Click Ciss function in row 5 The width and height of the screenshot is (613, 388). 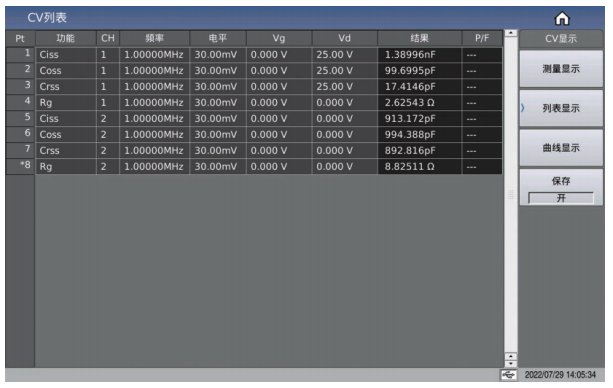[x=66, y=119]
